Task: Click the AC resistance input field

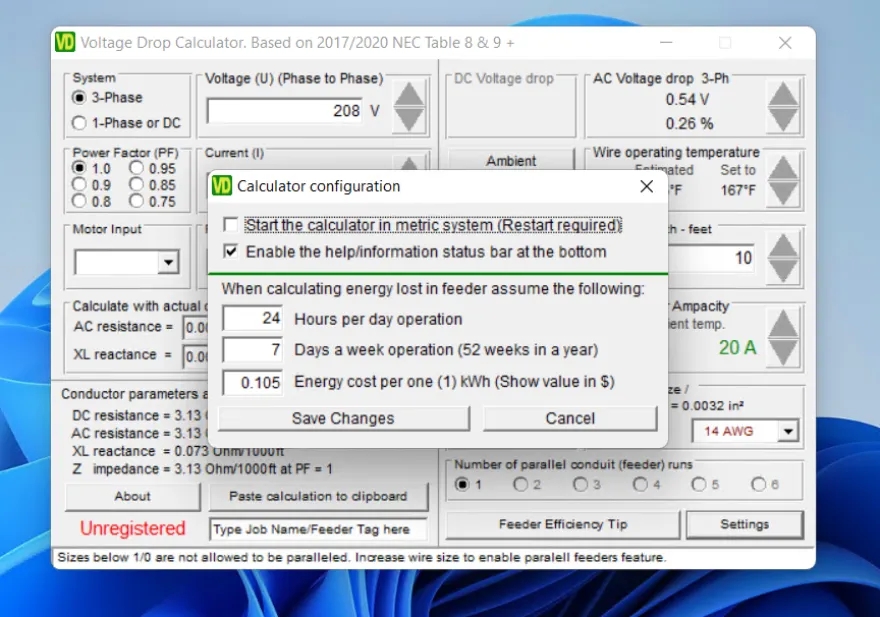Action: [196, 327]
